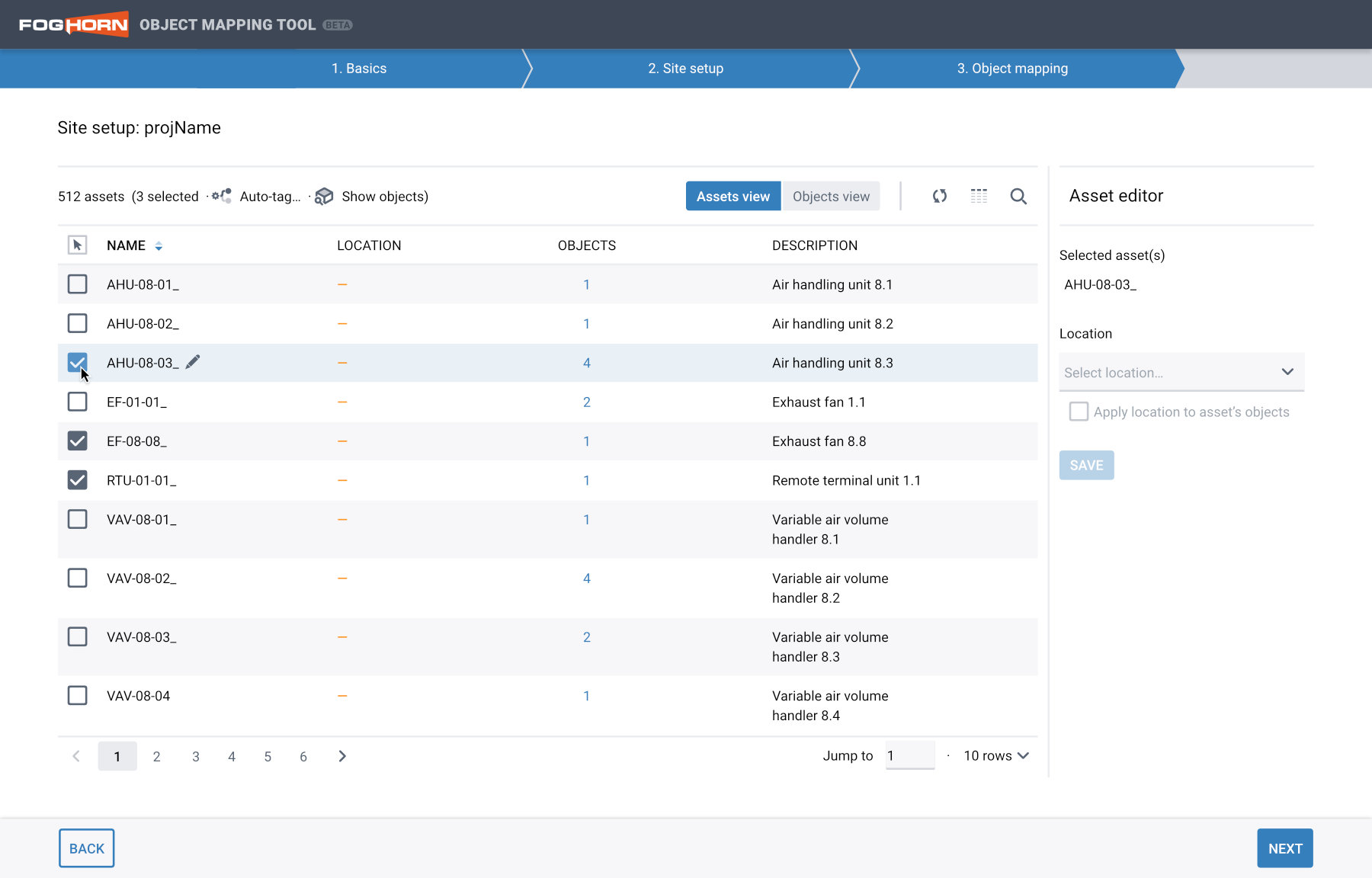Click the LOCATION column header
This screenshot has width=1372, height=878.
click(x=369, y=245)
